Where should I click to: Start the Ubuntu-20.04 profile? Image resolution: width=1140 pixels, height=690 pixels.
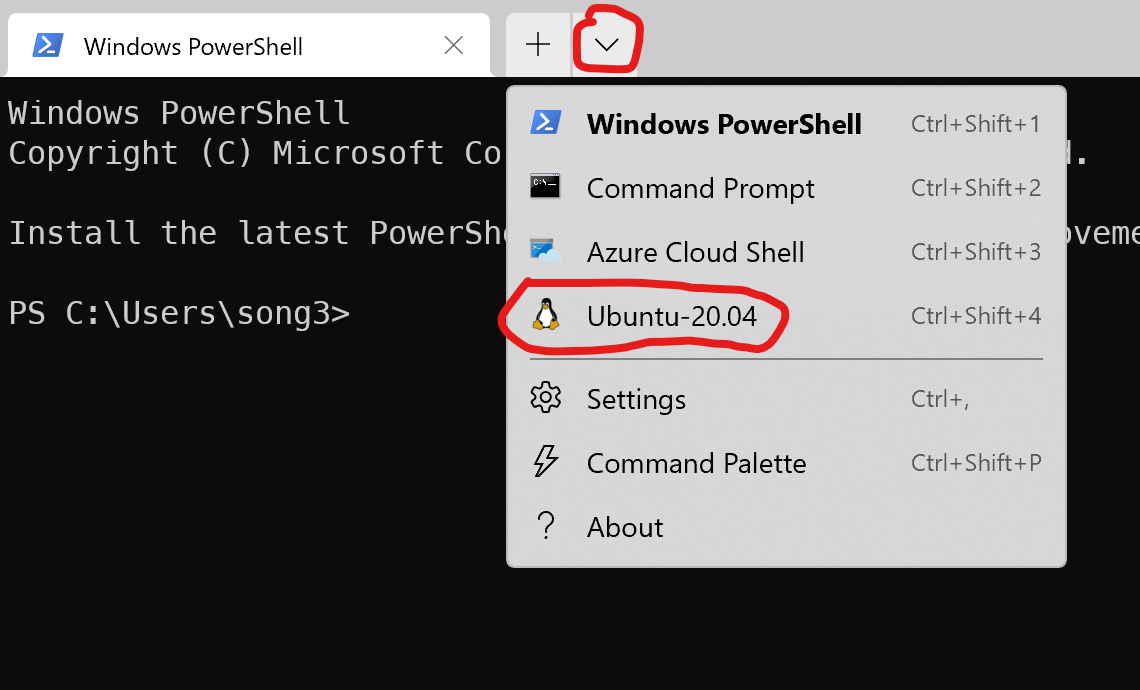click(672, 316)
